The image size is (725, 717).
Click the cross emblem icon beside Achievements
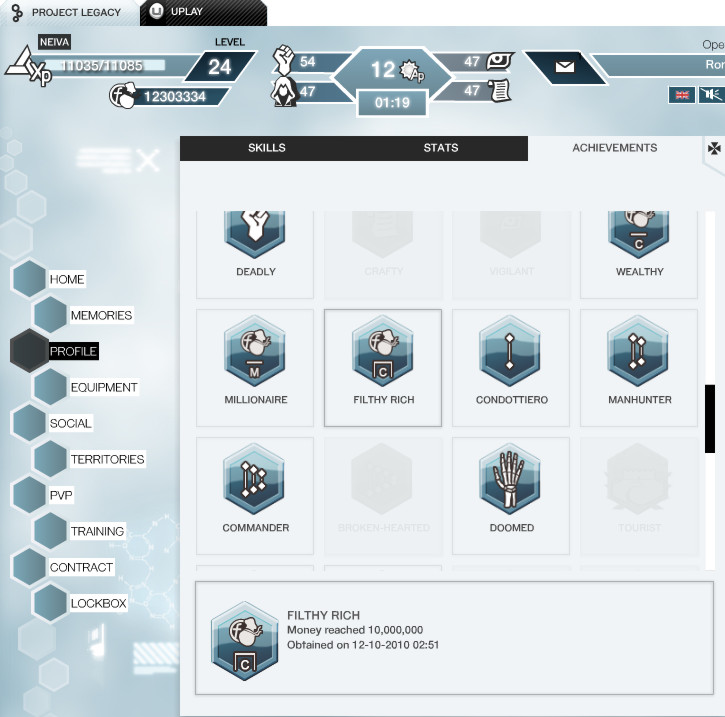click(714, 149)
